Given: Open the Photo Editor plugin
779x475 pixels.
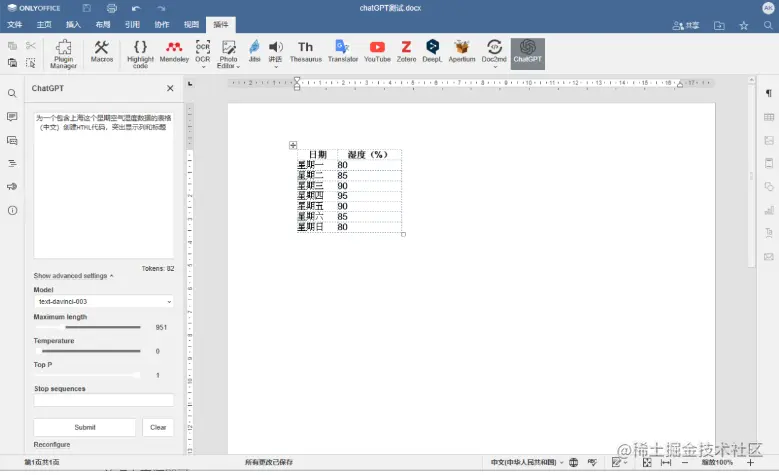Looking at the screenshot, I should pyautogui.click(x=229, y=54).
